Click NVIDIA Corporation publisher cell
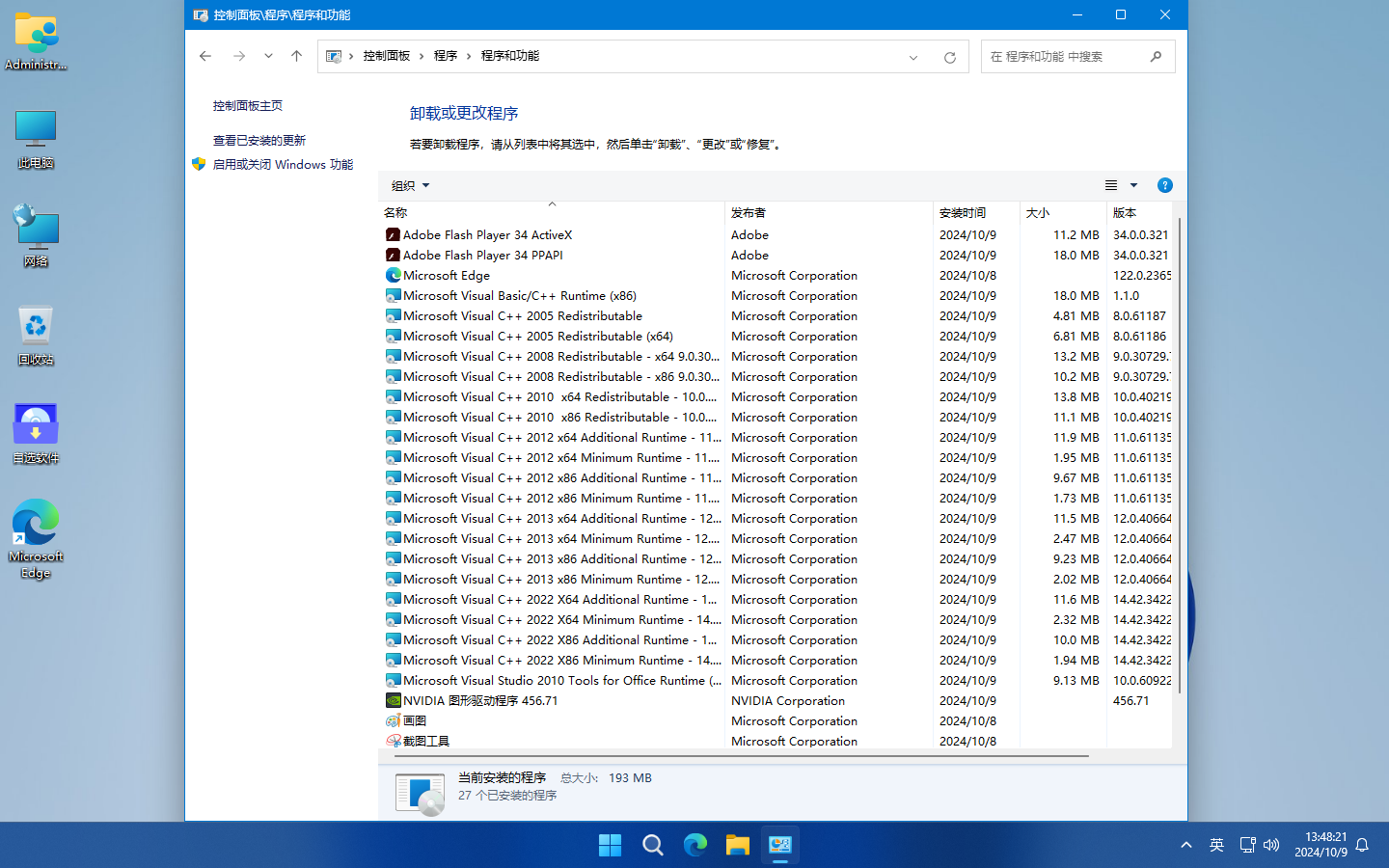The height and width of the screenshot is (868, 1389). 788,700
